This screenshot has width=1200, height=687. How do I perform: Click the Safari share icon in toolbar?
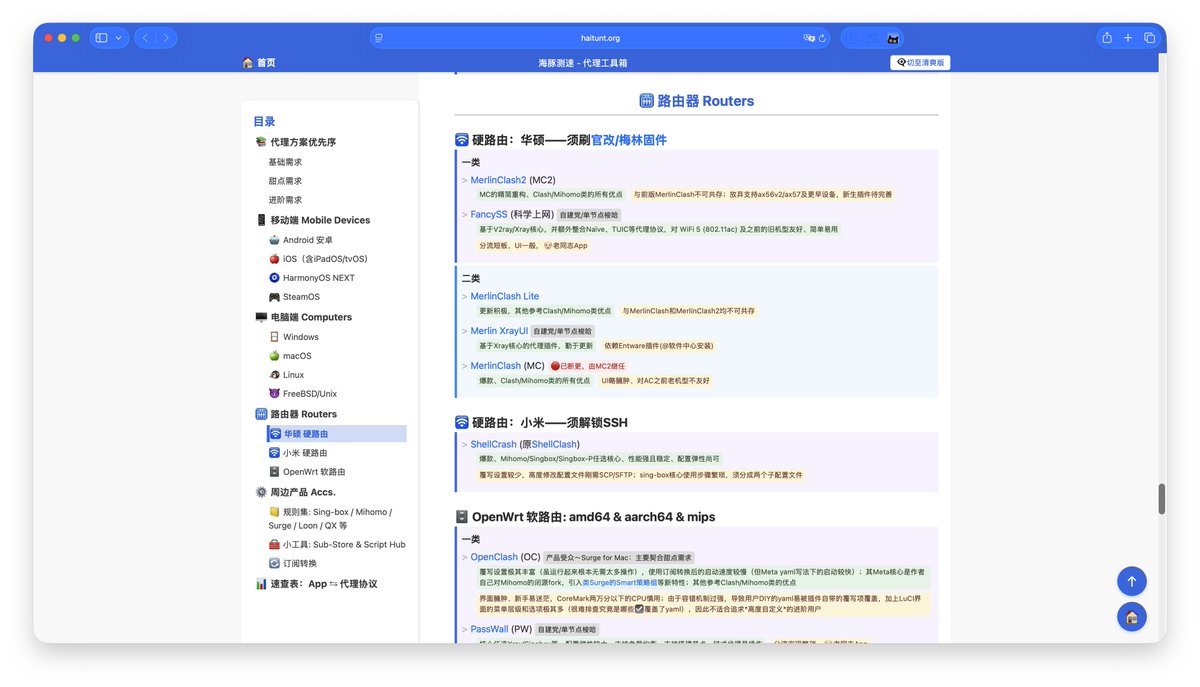(1105, 37)
